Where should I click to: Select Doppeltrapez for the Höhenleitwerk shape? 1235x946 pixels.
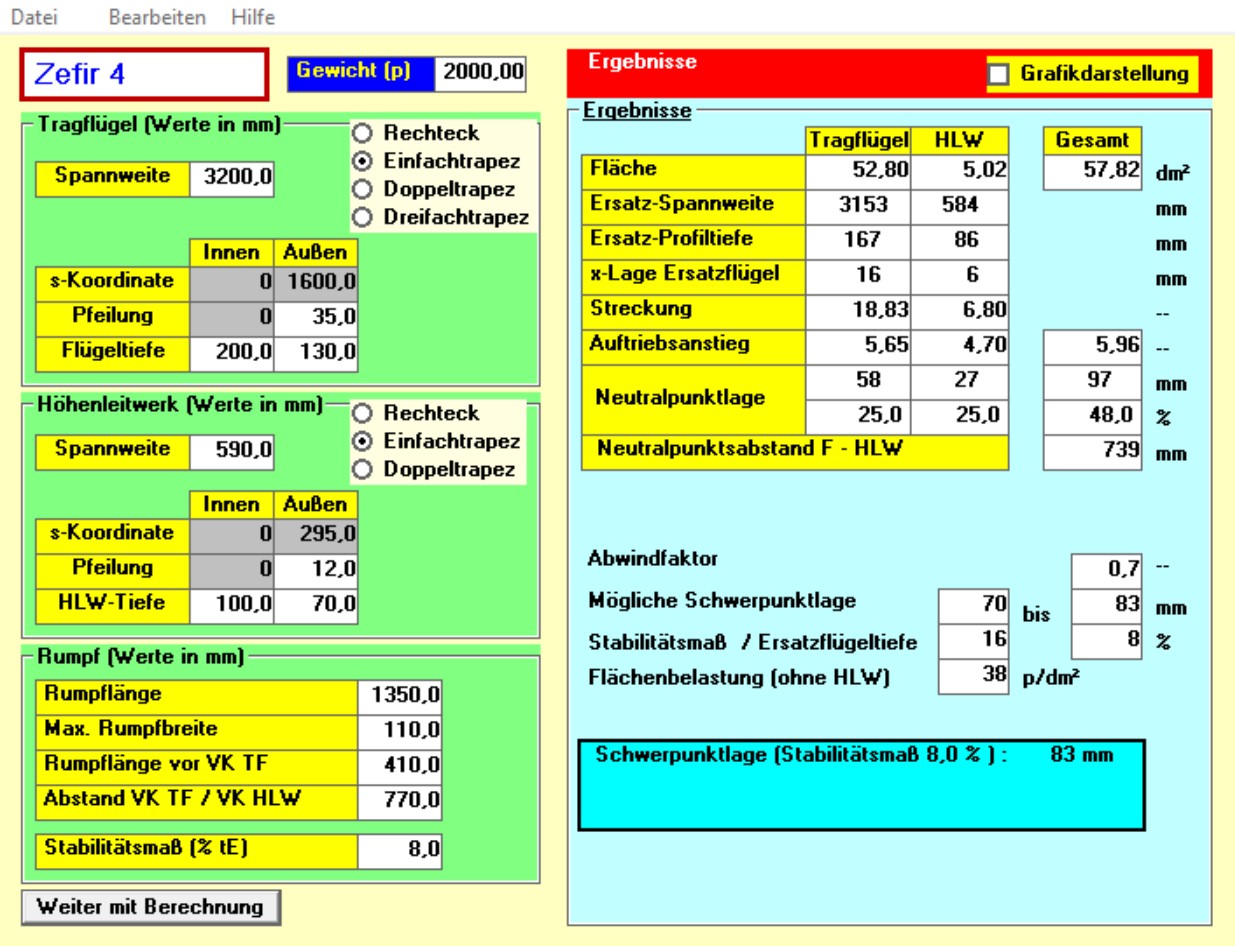pos(363,469)
